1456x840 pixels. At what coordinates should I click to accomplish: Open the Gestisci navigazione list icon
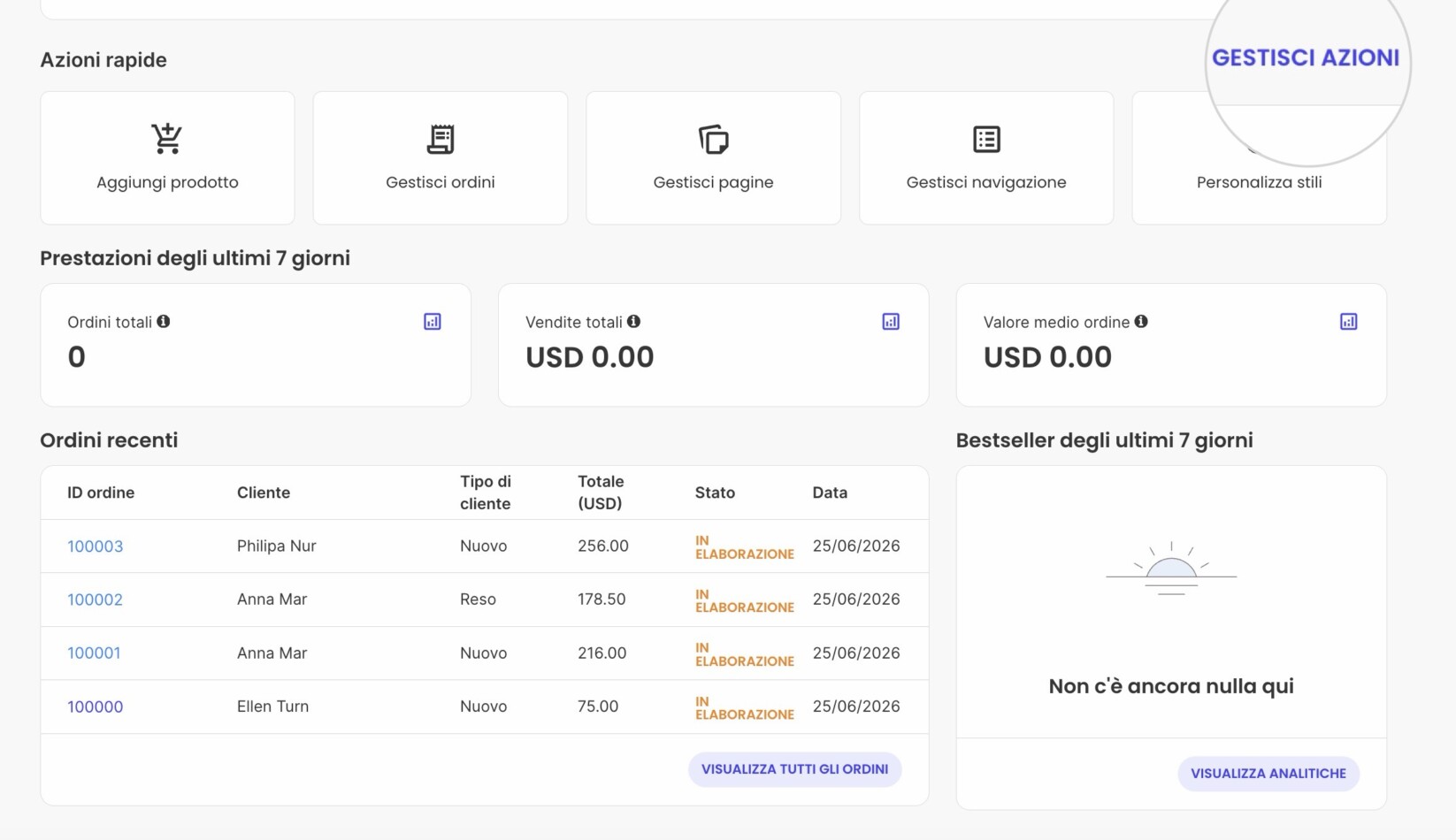pos(986,139)
